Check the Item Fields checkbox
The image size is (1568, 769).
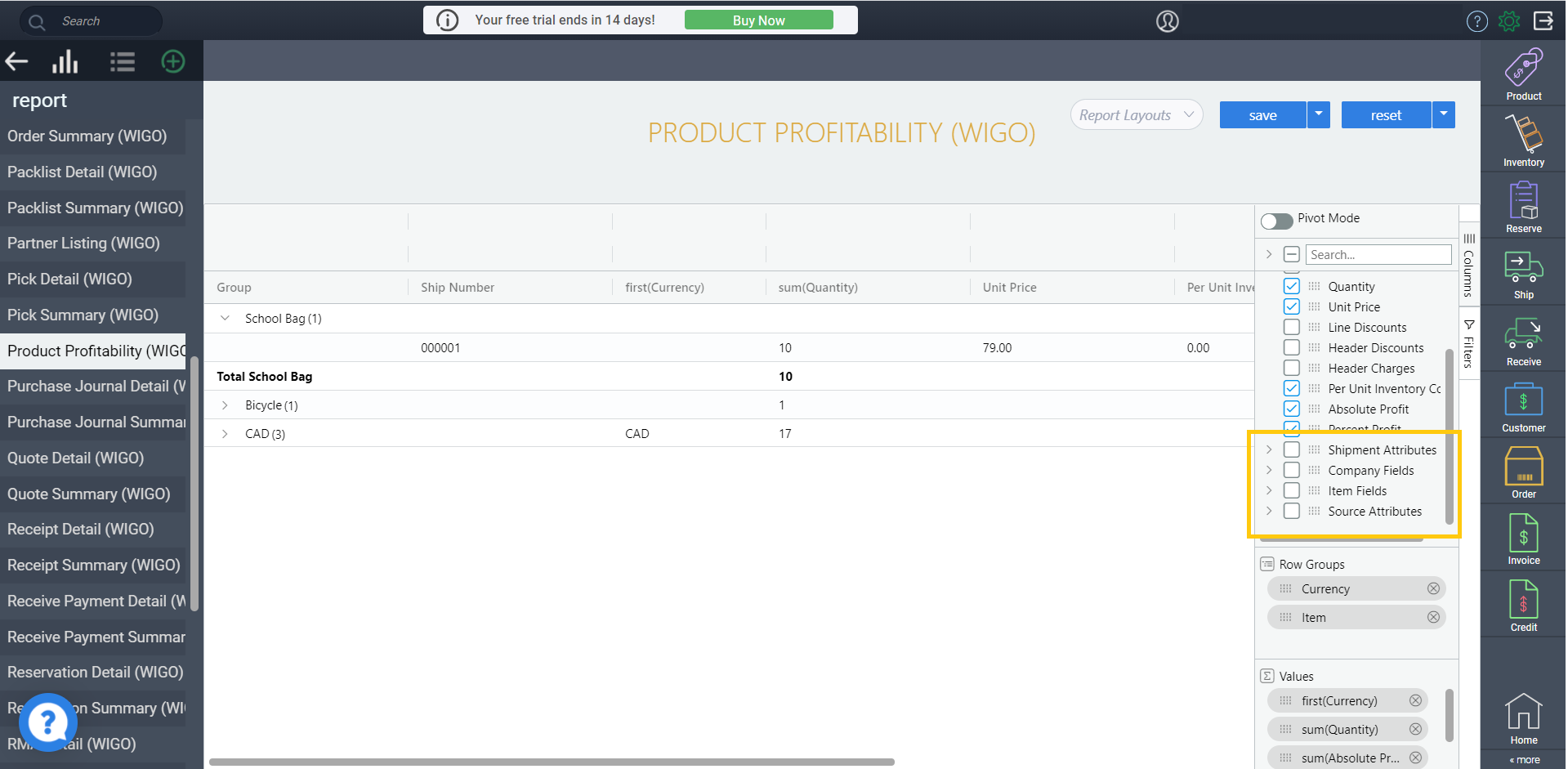coord(1291,490)
